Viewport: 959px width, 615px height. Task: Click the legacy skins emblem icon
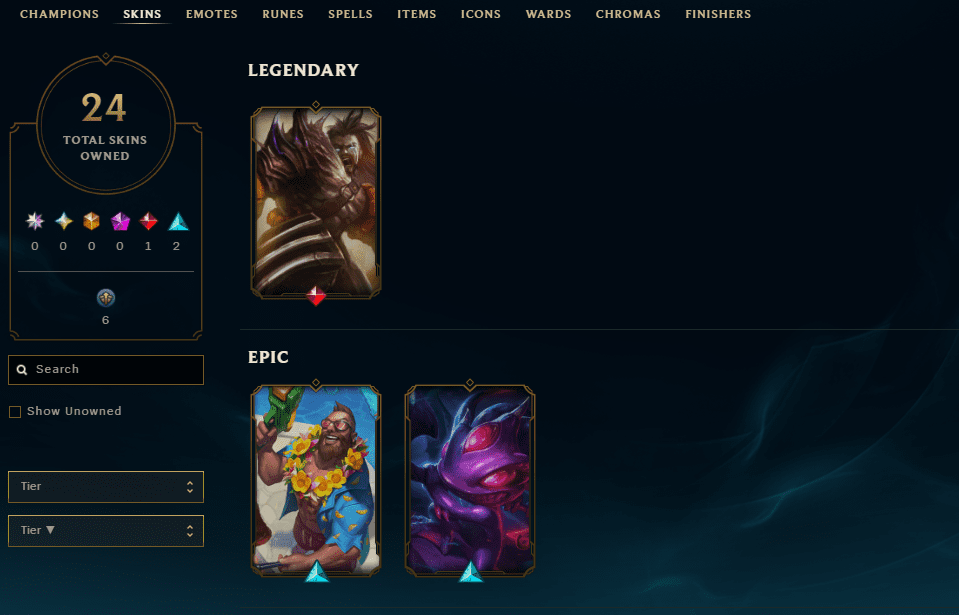(106, 298)
